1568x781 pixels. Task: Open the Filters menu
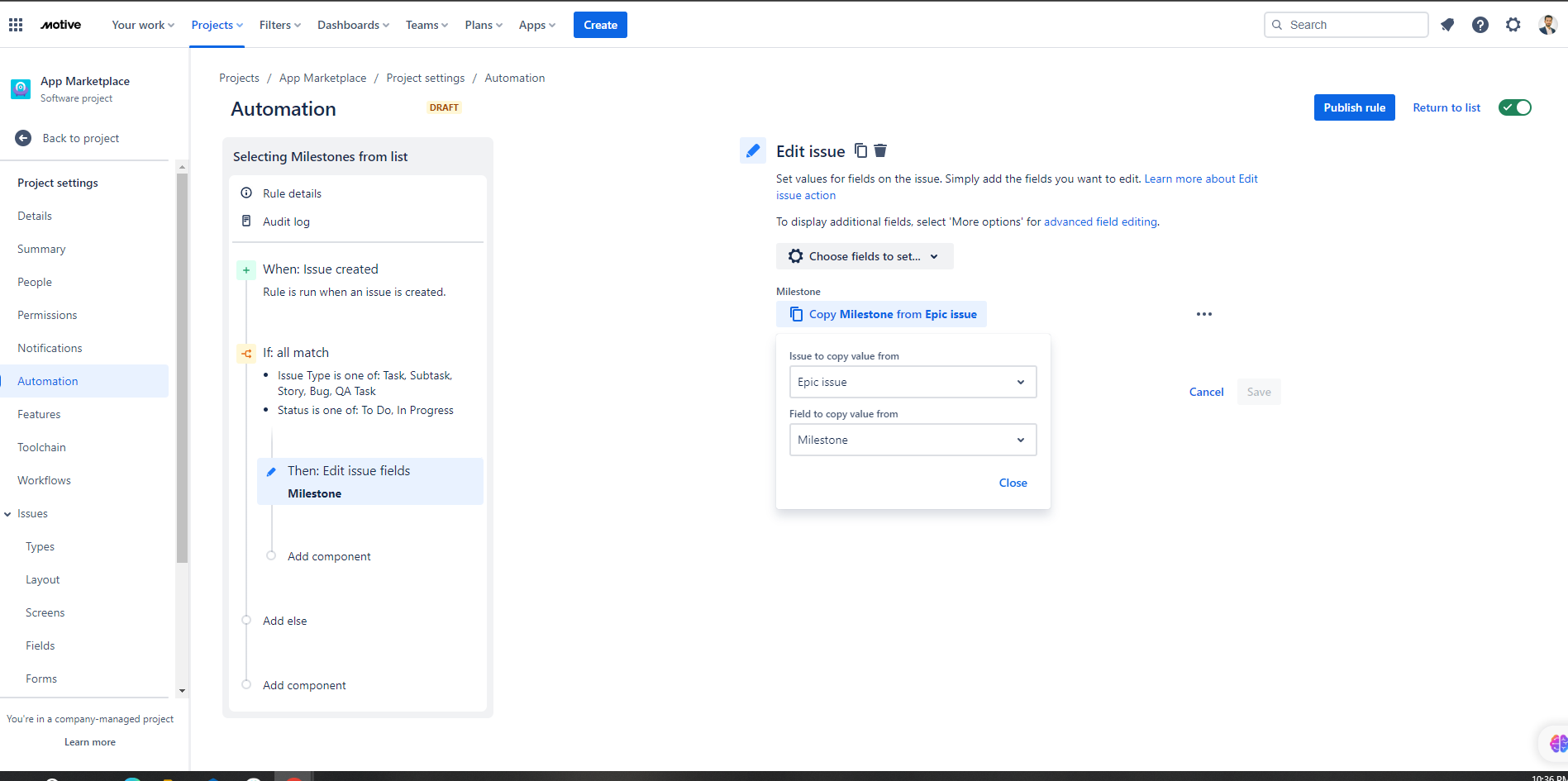point(280,25)
